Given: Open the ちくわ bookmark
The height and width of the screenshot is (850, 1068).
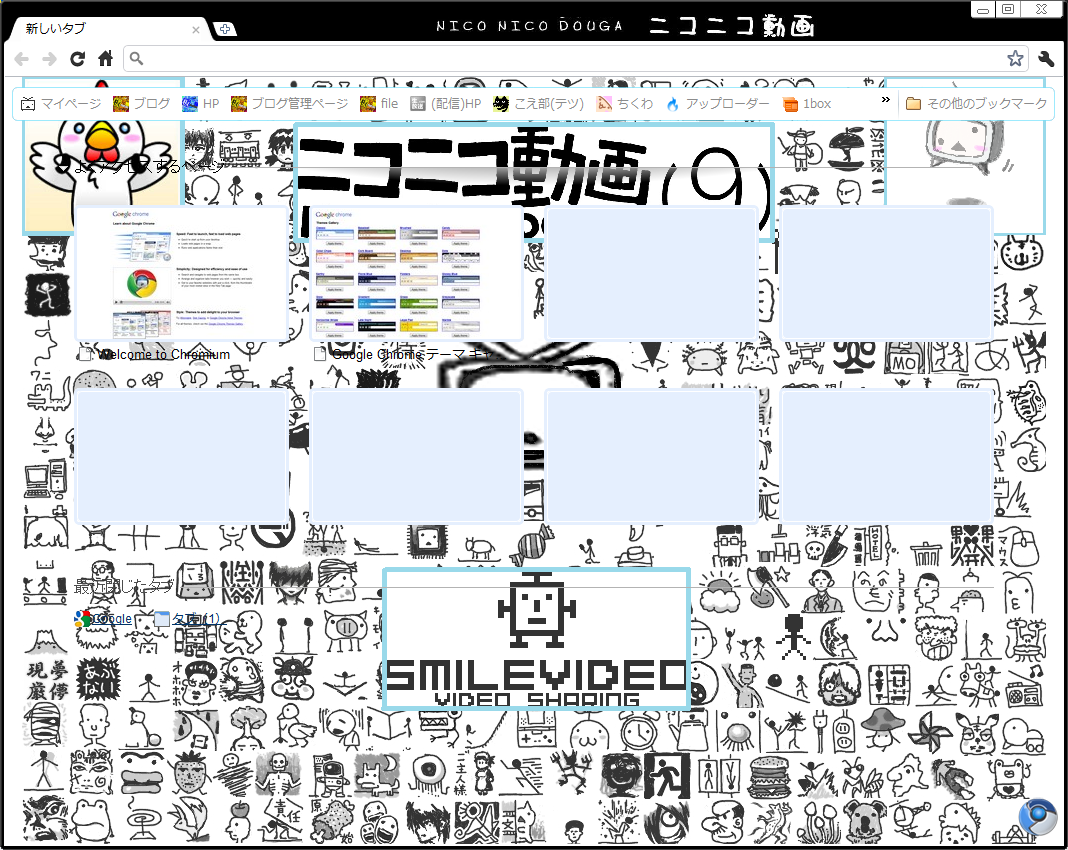Looking at the screenshot, I should click(x=625, y=104).
